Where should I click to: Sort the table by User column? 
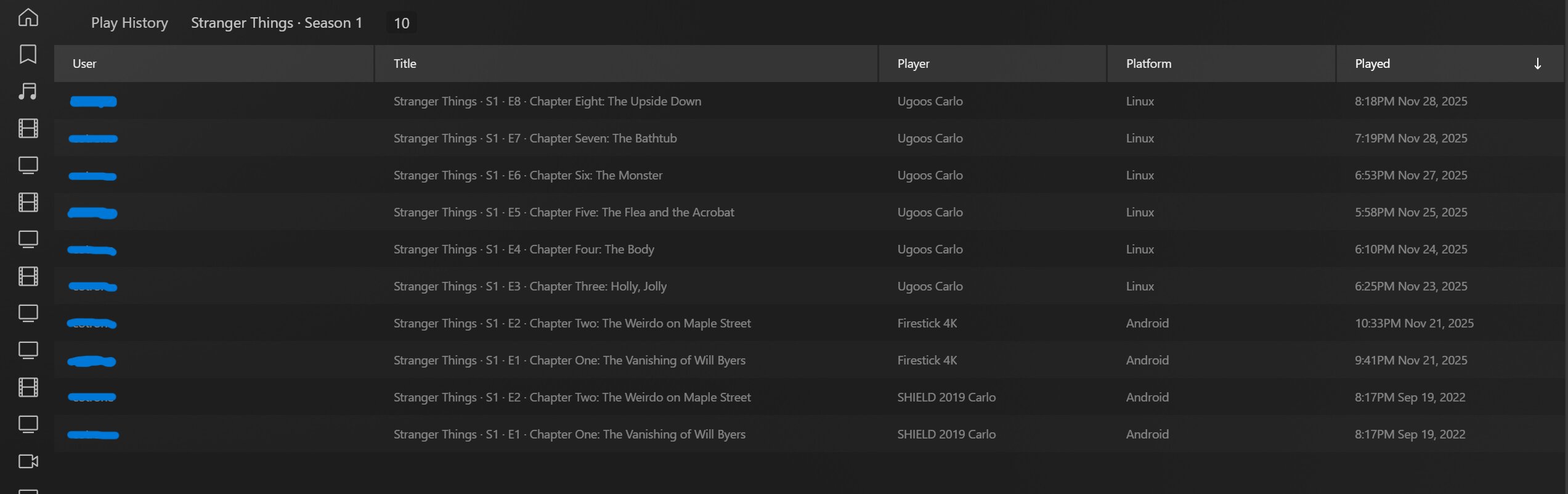84,64
